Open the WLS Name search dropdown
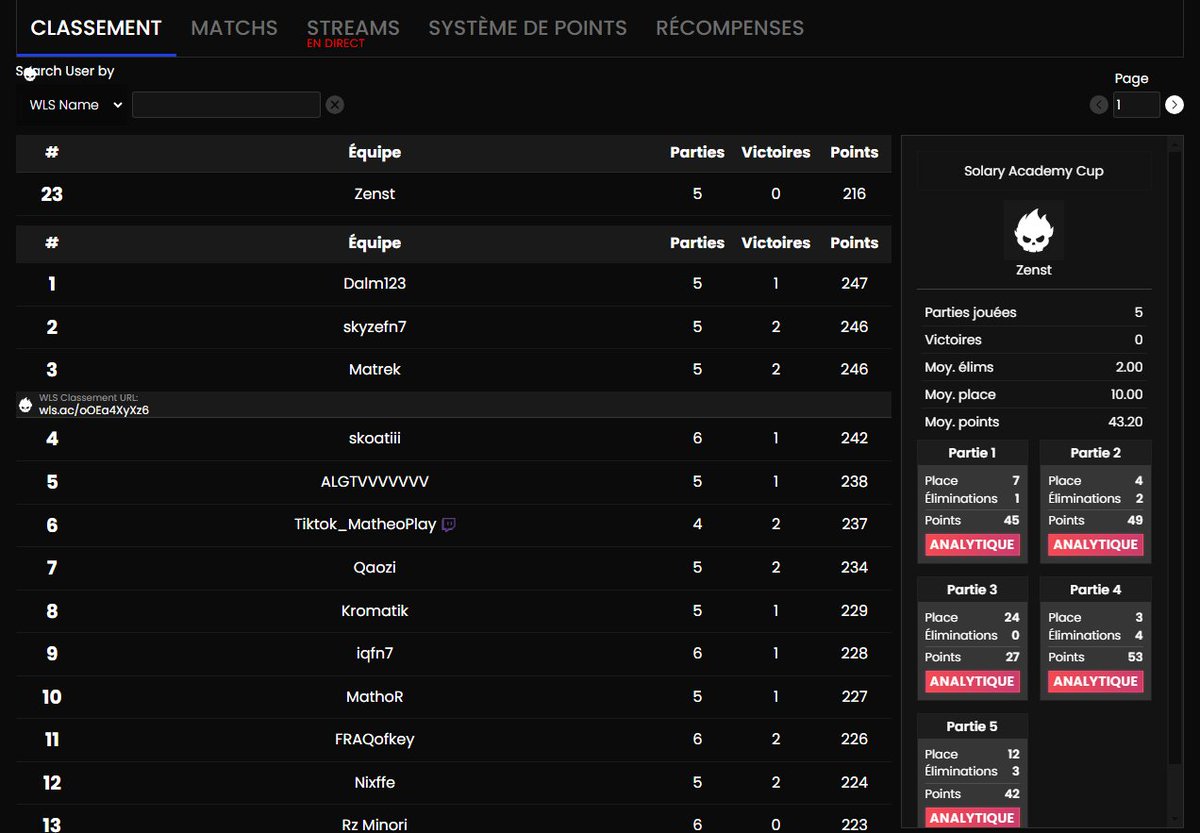 coord(75,105)
